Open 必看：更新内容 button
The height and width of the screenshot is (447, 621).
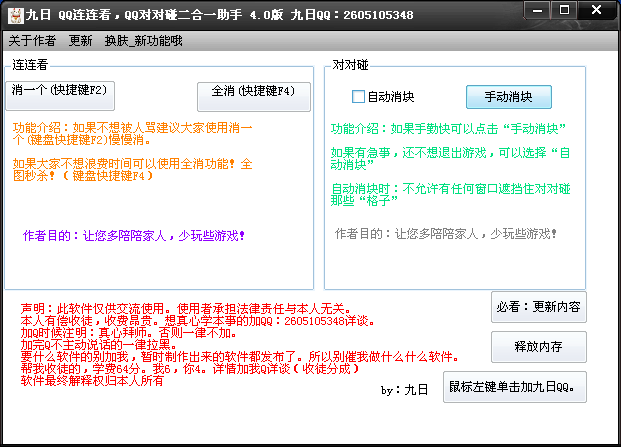pyautogui.click(x=539, y=307)
